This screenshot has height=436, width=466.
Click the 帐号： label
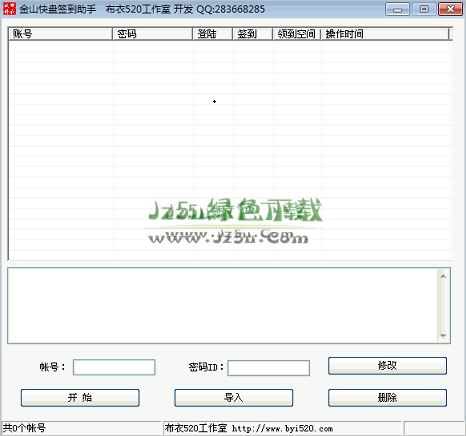(x=52, y=367)
